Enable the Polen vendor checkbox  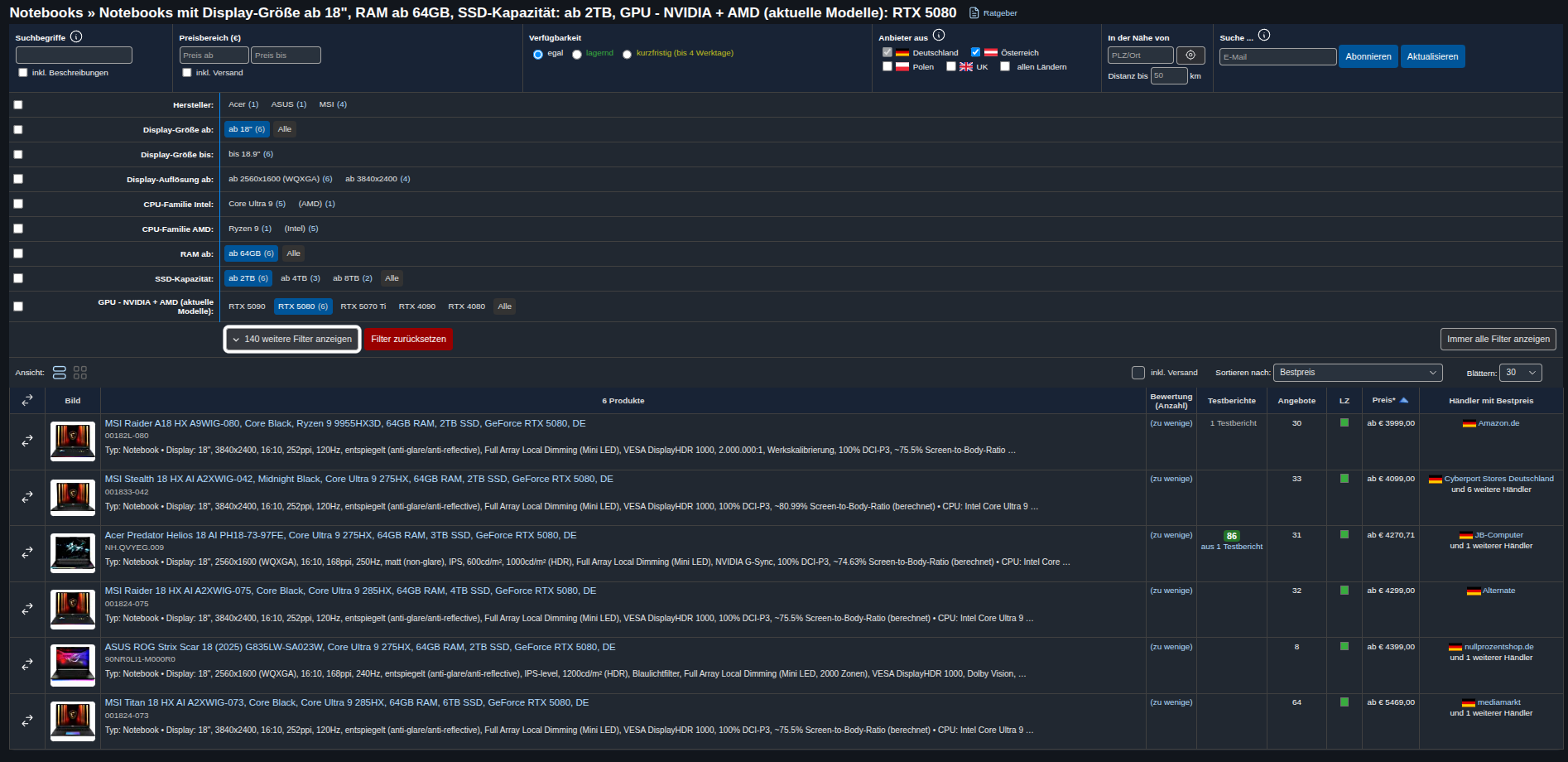pyautogui.click(x=887, y=67)
